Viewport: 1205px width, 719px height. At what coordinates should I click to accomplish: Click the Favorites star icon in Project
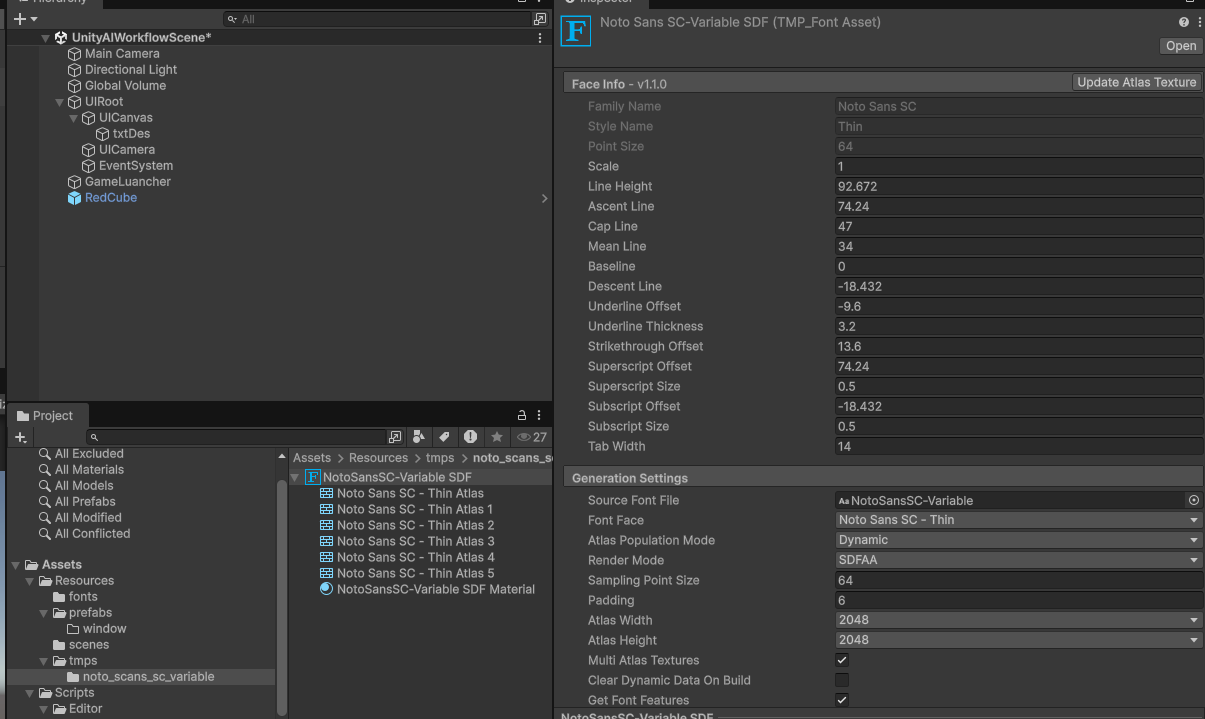(x=496, y=437)
